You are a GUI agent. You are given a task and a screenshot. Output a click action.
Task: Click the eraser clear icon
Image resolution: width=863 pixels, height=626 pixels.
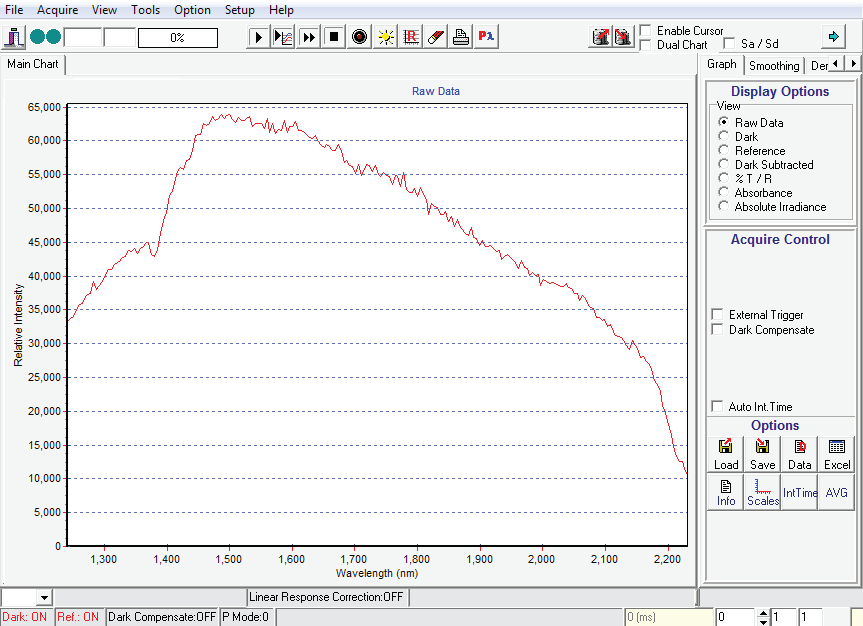pyautogui.click(x=435, y=37)
